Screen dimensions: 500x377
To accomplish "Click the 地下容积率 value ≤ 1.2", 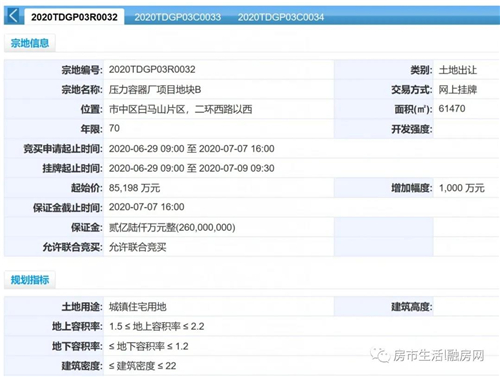I will (x=149, y=346).
